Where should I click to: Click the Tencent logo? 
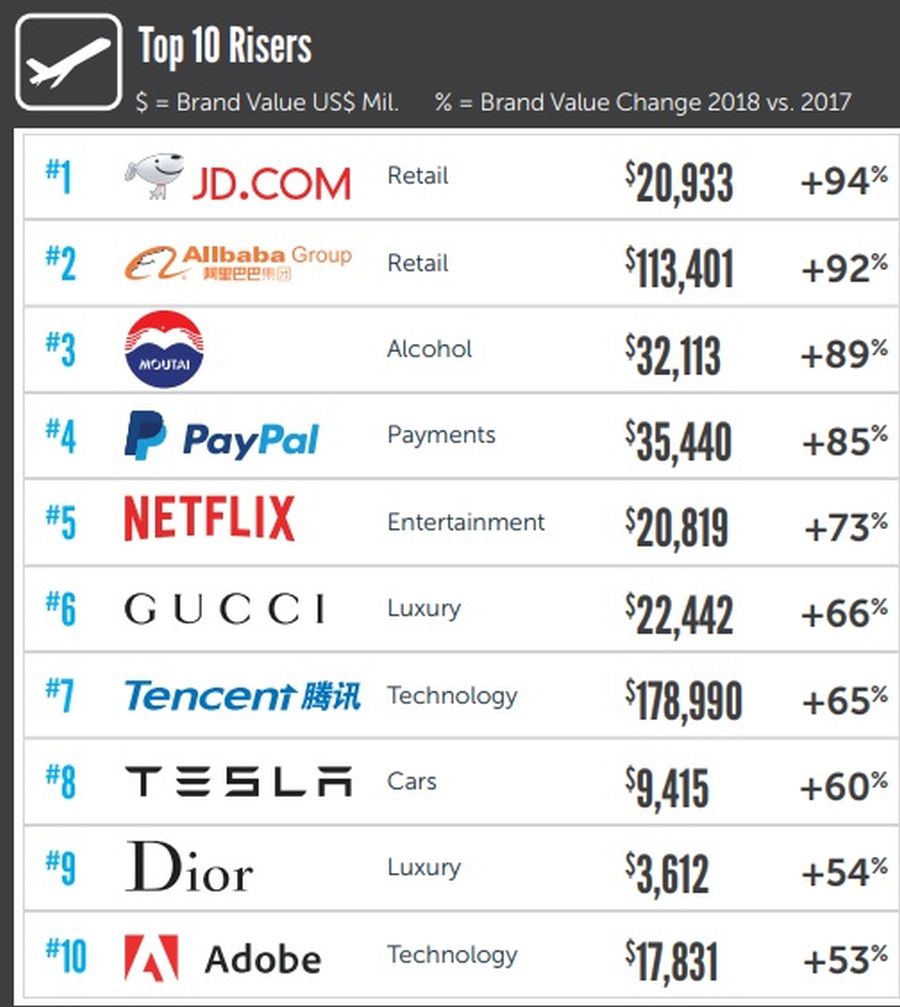pyautogui.click(x=243, y=696)
